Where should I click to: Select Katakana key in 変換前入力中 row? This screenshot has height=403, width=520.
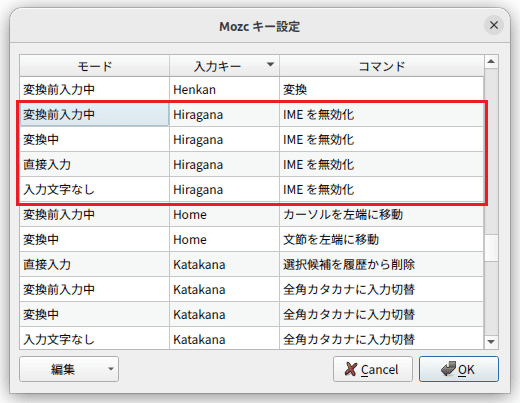pyautogui.click(x=224, y=289)
